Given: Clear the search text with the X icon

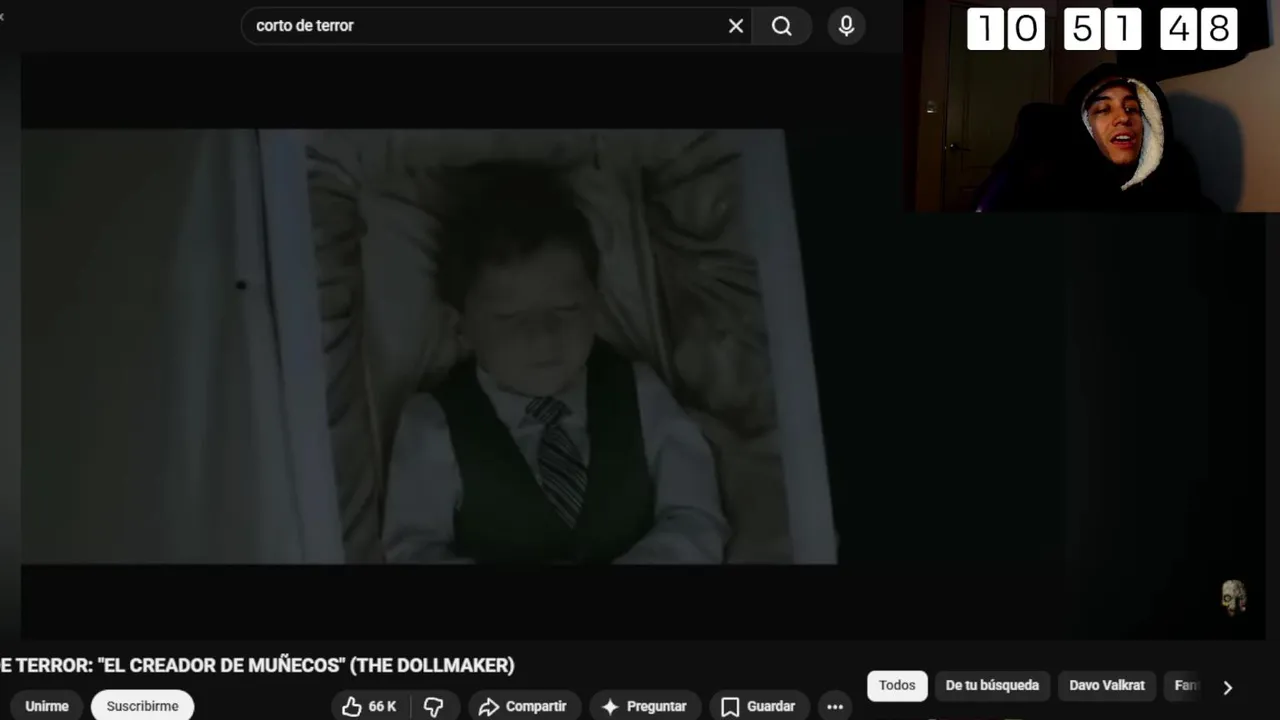Looking at the screenshot, I should pyautogui.click(x=736, y=26).
